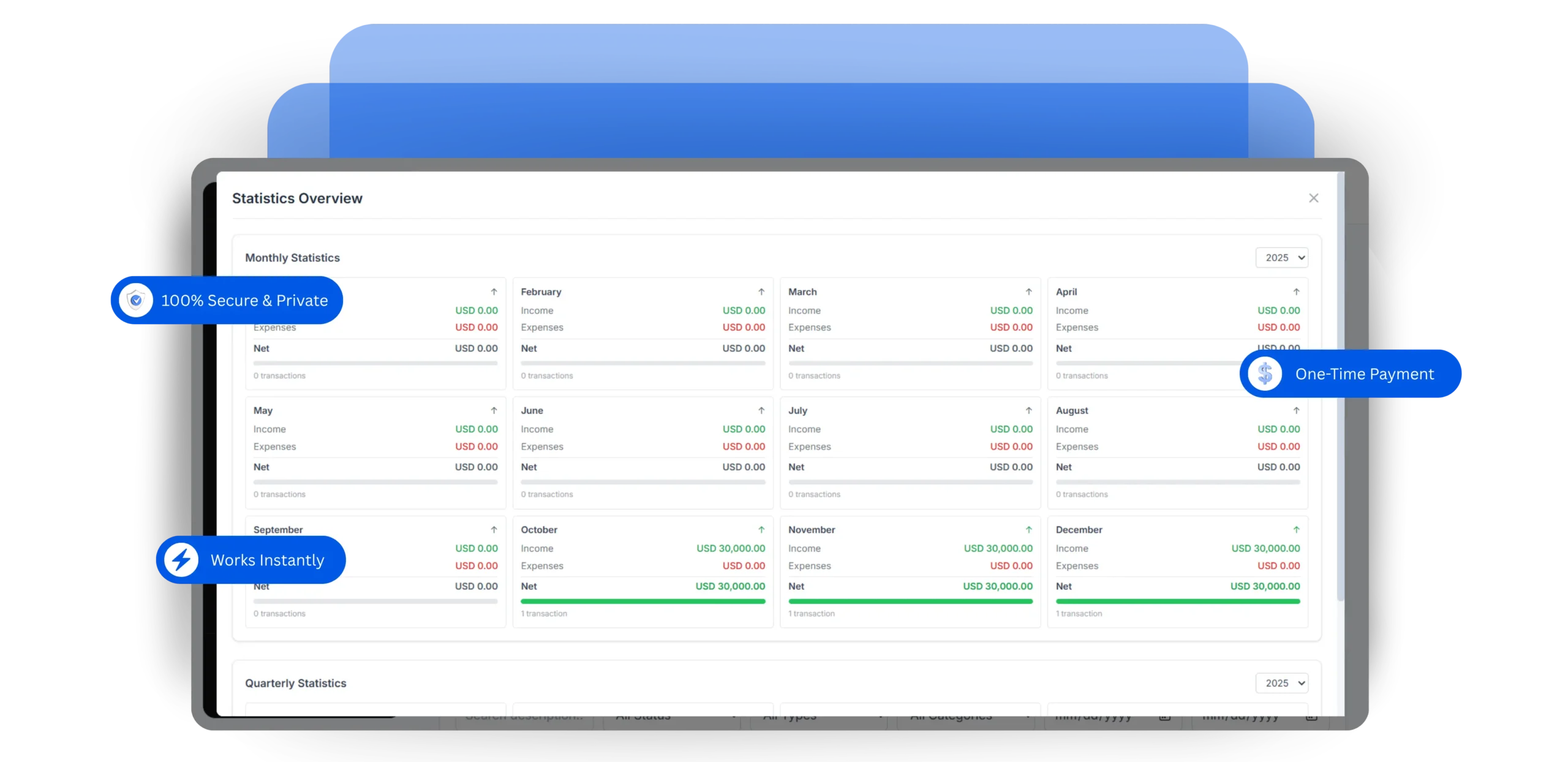Image resolution: width=1568 pixels, height=762 pixels.
Task: Open the Monthly Statistics year dropdown
Action: point(1283,257)
